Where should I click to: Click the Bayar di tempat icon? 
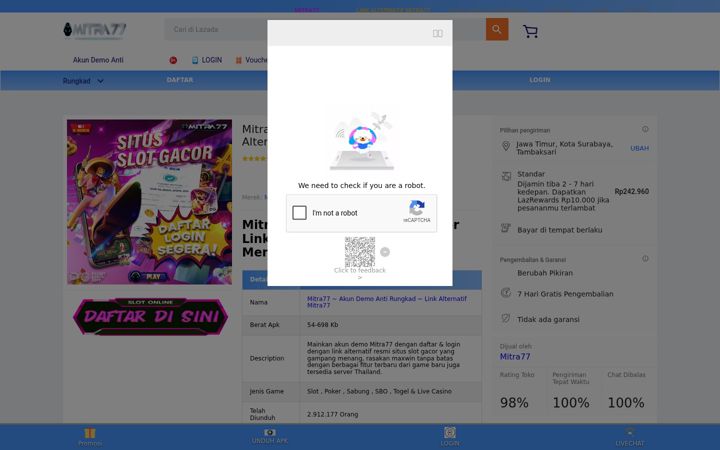506,228
